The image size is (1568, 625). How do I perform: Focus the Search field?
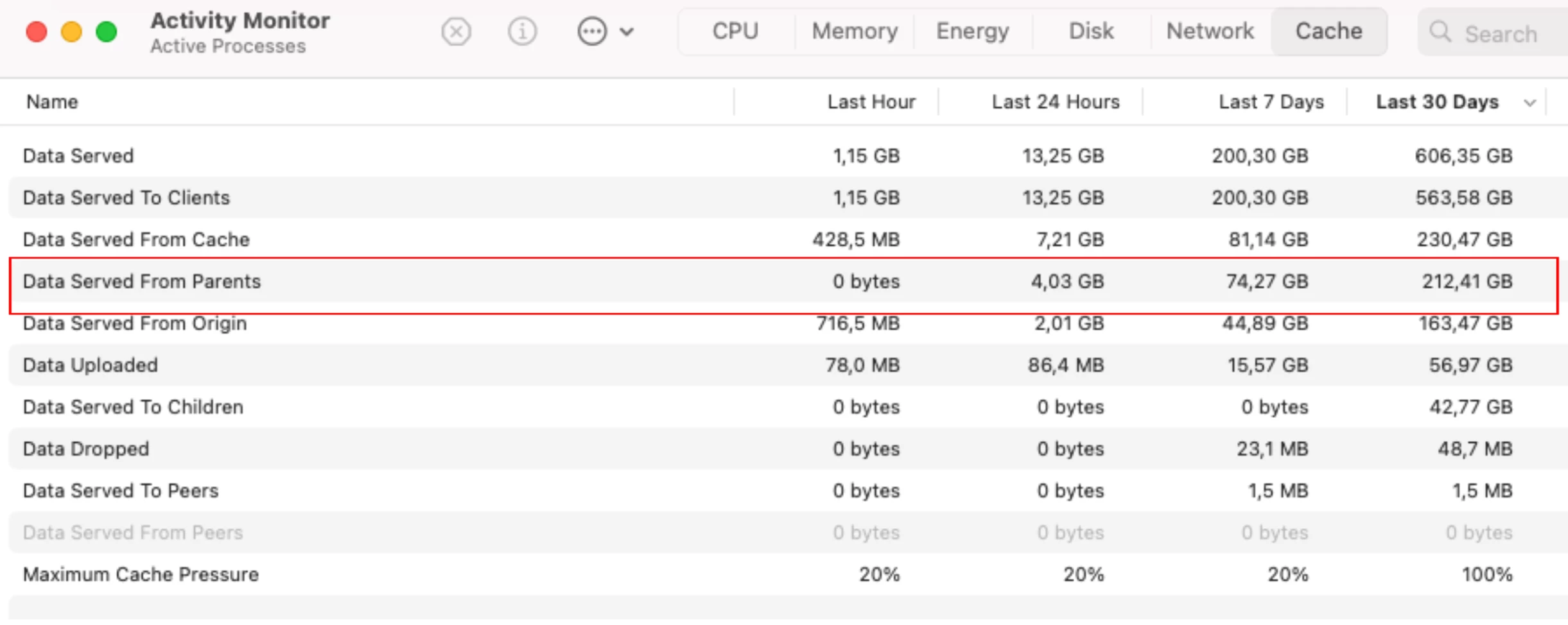(x=1493, y=32)
